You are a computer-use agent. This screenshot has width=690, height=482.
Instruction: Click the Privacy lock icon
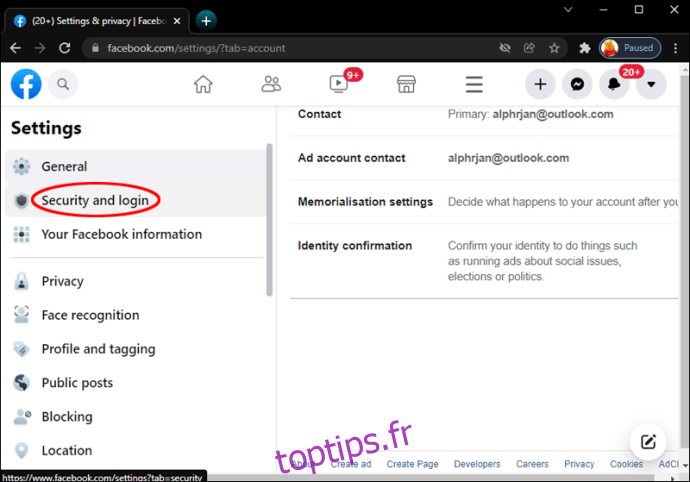(21, 281)
